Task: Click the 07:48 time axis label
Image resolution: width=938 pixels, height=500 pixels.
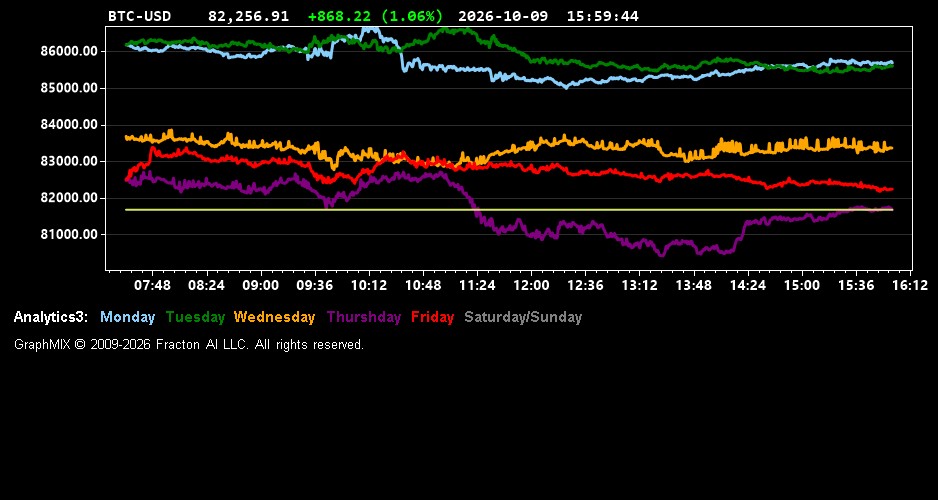Action: [152, 285]
